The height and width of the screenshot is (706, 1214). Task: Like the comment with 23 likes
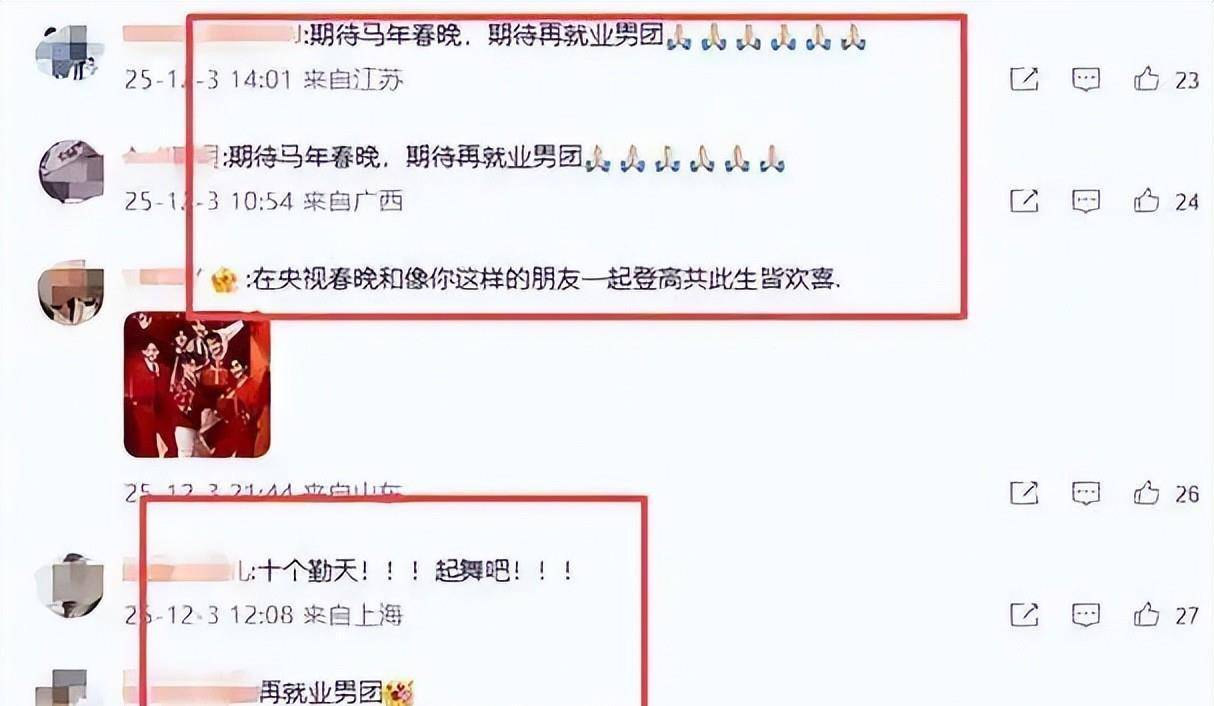click(x=1147, y=80)
